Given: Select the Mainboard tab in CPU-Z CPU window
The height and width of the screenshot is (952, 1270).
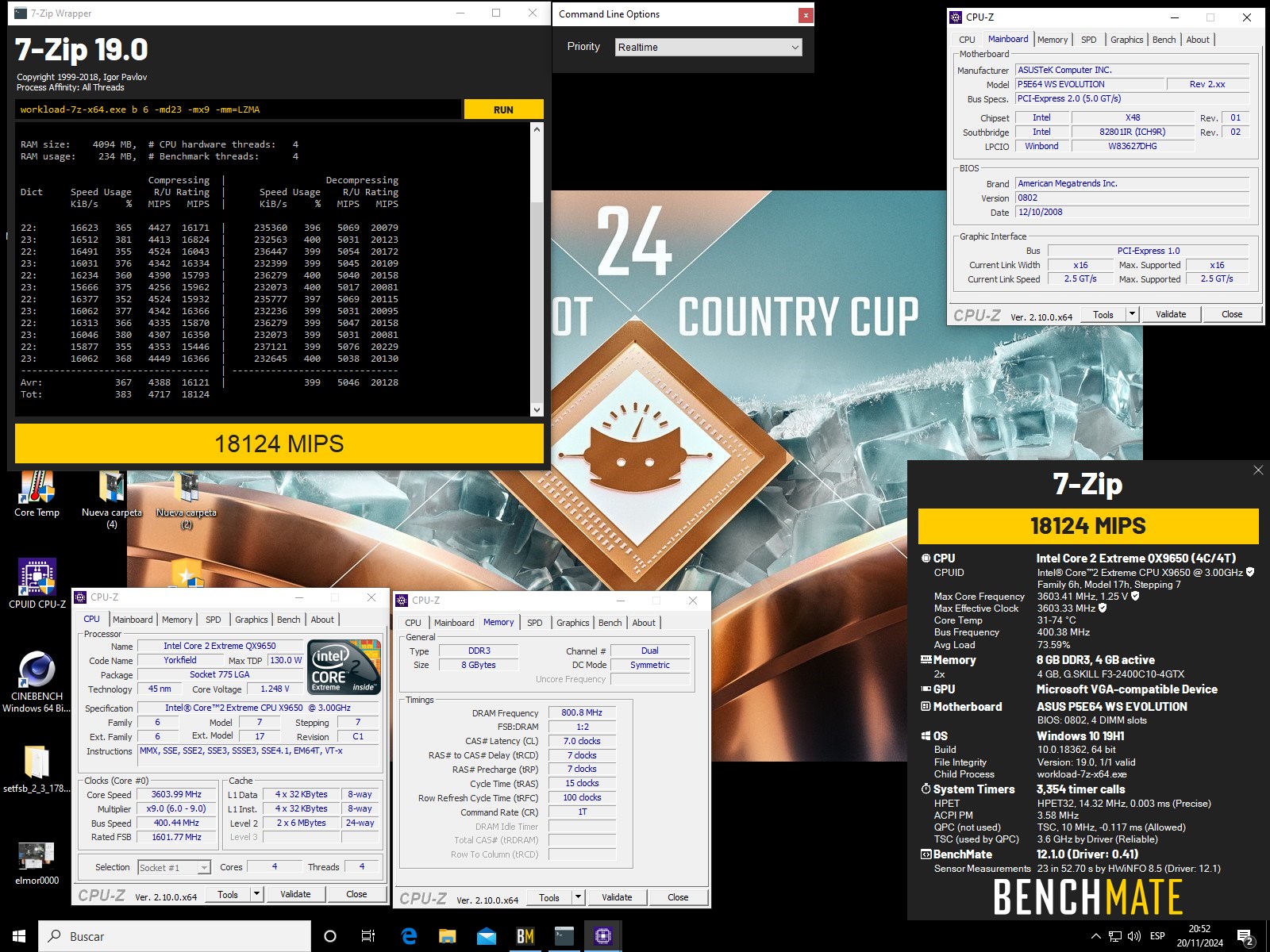Looking at the screenshot, I should tap(133, 620).
